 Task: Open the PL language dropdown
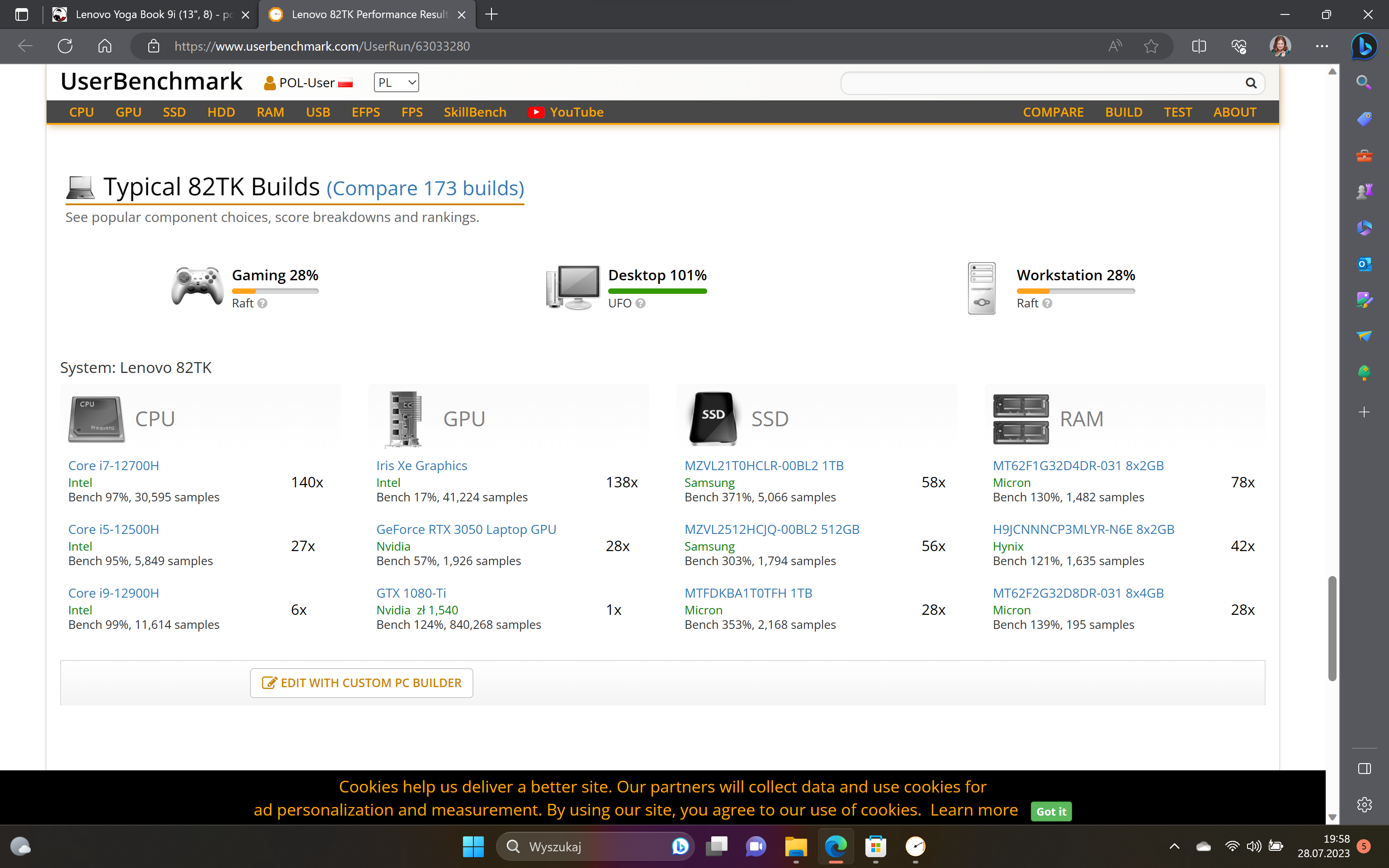point(396,83)
